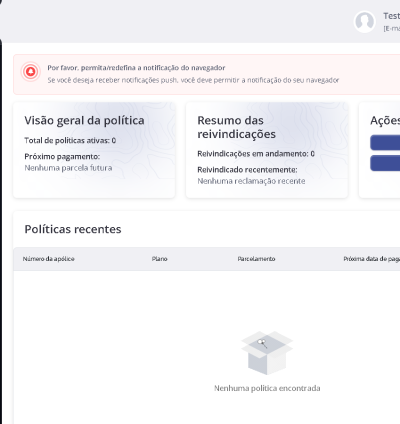Click the '[E-ma' email placeholder text
Image resolution: width=400 pixels, height=424 pixels.
coord(391,28)
